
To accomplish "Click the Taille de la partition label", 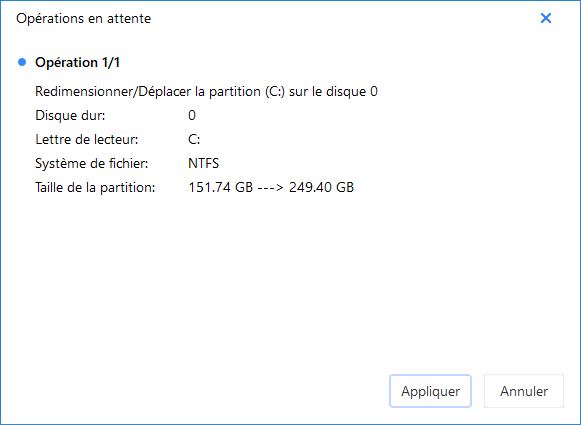I will pyautogui.click(x=95, y=187).
